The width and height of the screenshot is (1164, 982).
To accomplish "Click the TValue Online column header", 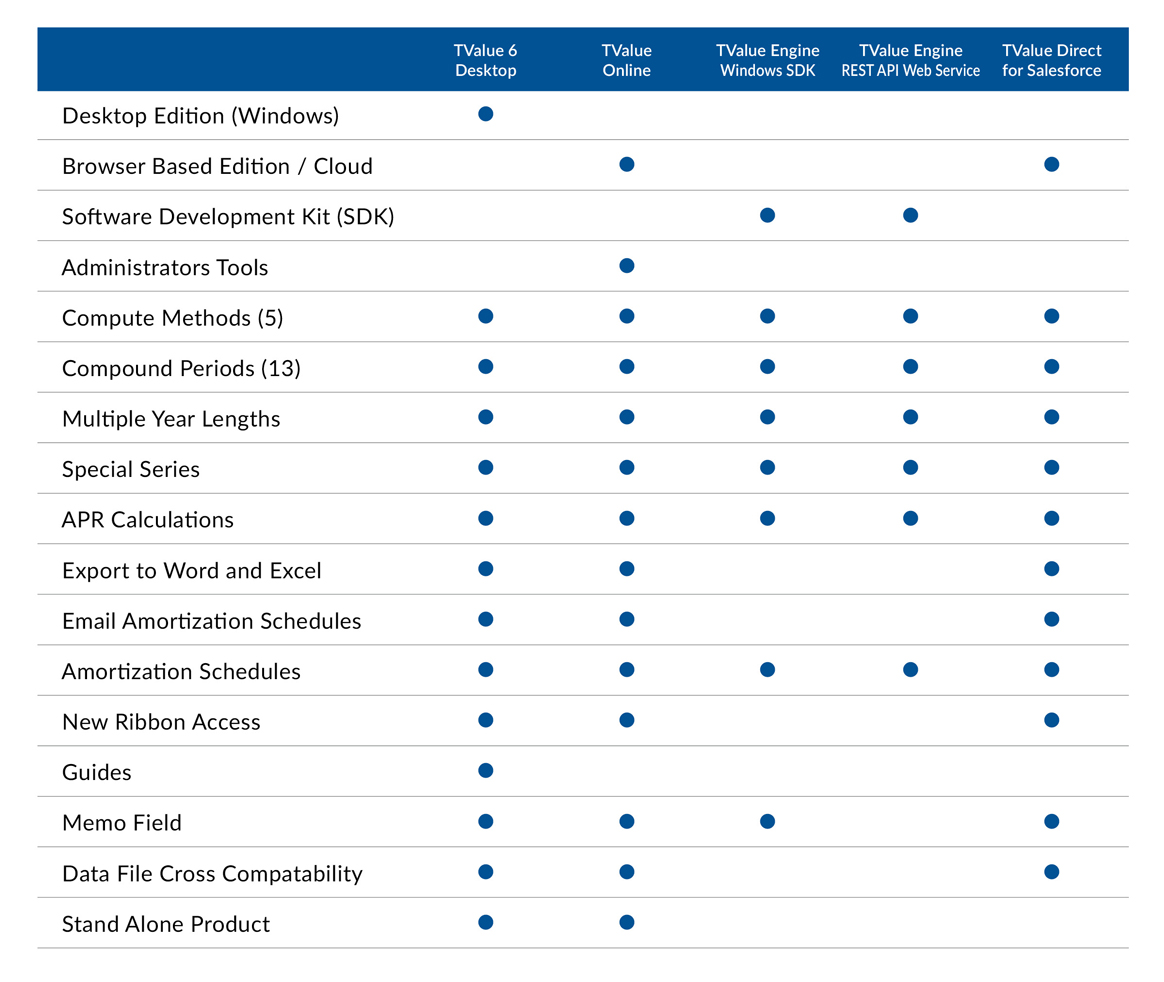I will point(627,60).
